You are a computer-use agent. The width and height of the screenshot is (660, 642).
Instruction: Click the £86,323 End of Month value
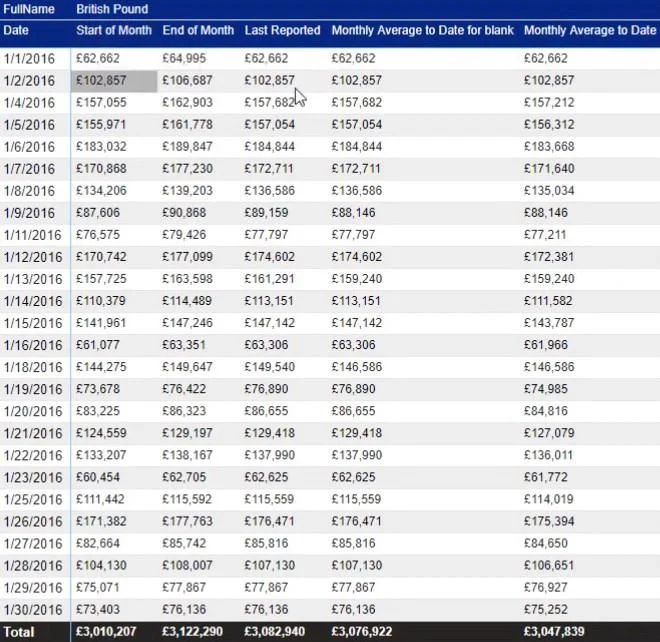pyautogui.click(x=184, y=411)
